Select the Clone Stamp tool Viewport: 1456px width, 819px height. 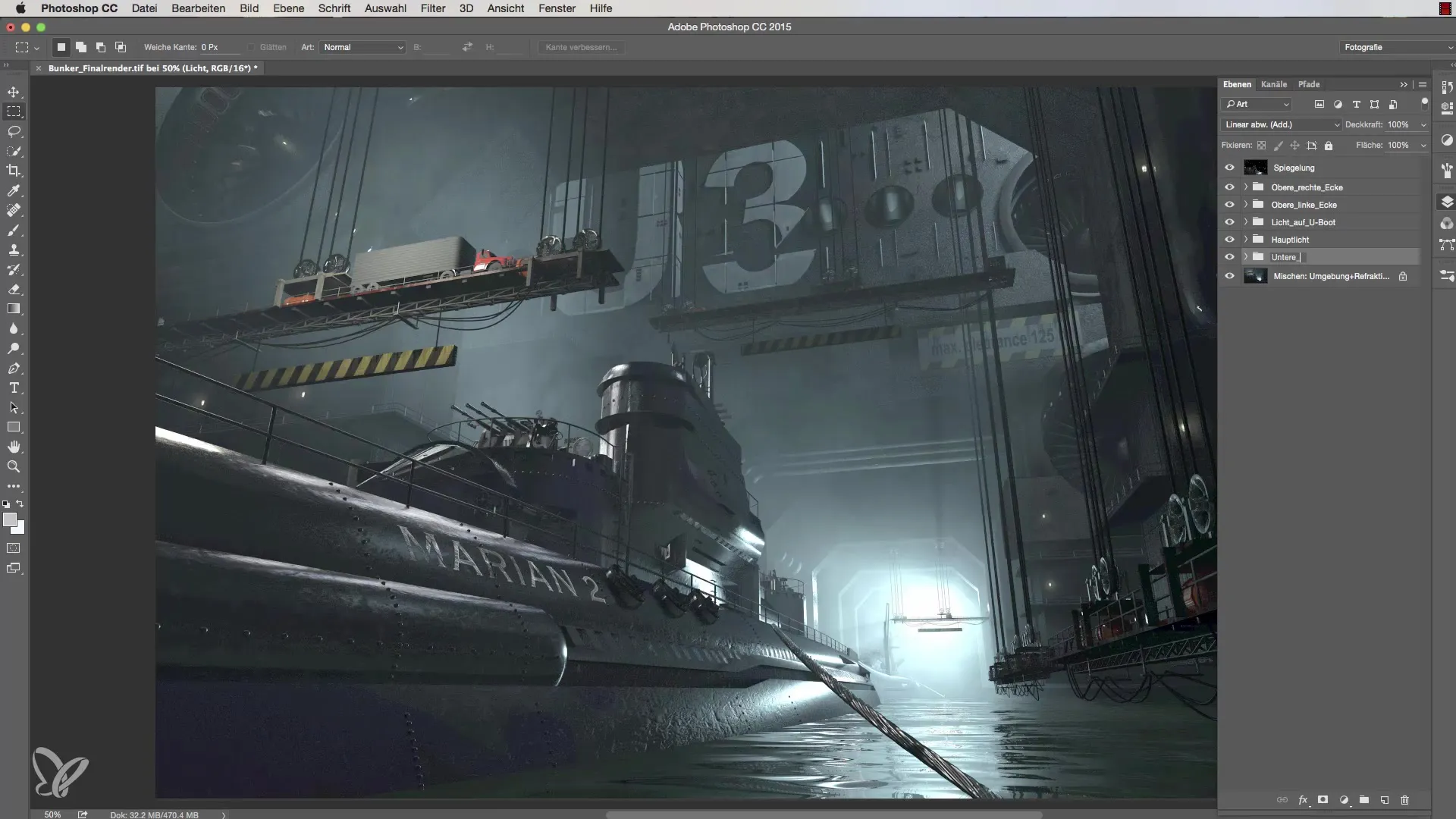pyautogui.click(x=14, y=249)
